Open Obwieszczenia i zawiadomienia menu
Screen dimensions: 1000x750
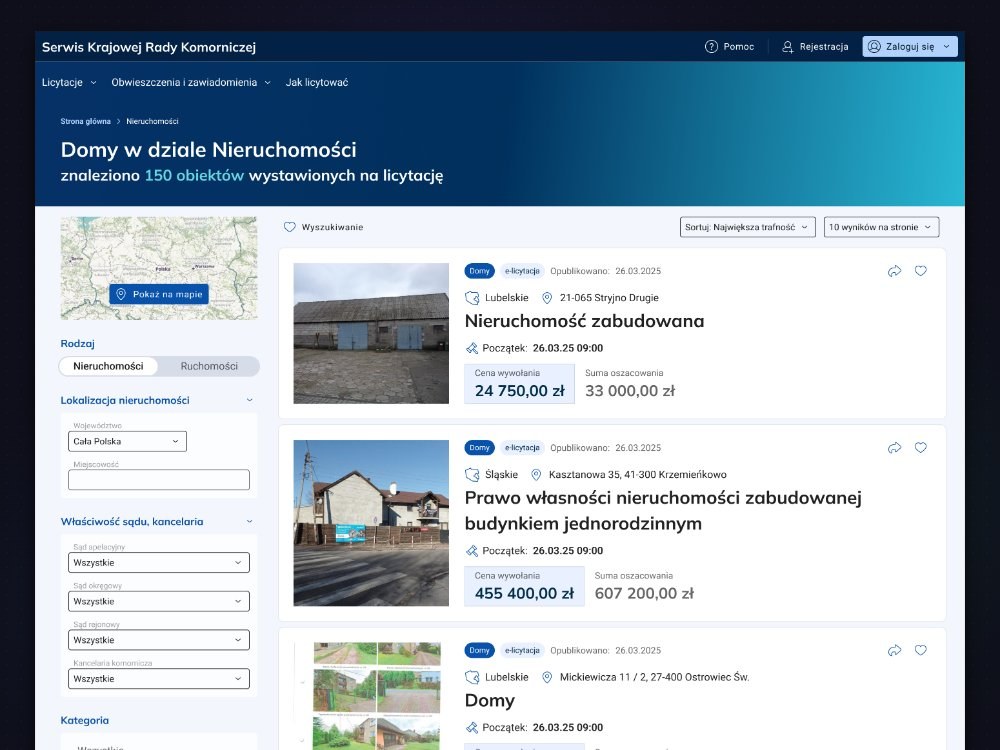coord(191,82)
